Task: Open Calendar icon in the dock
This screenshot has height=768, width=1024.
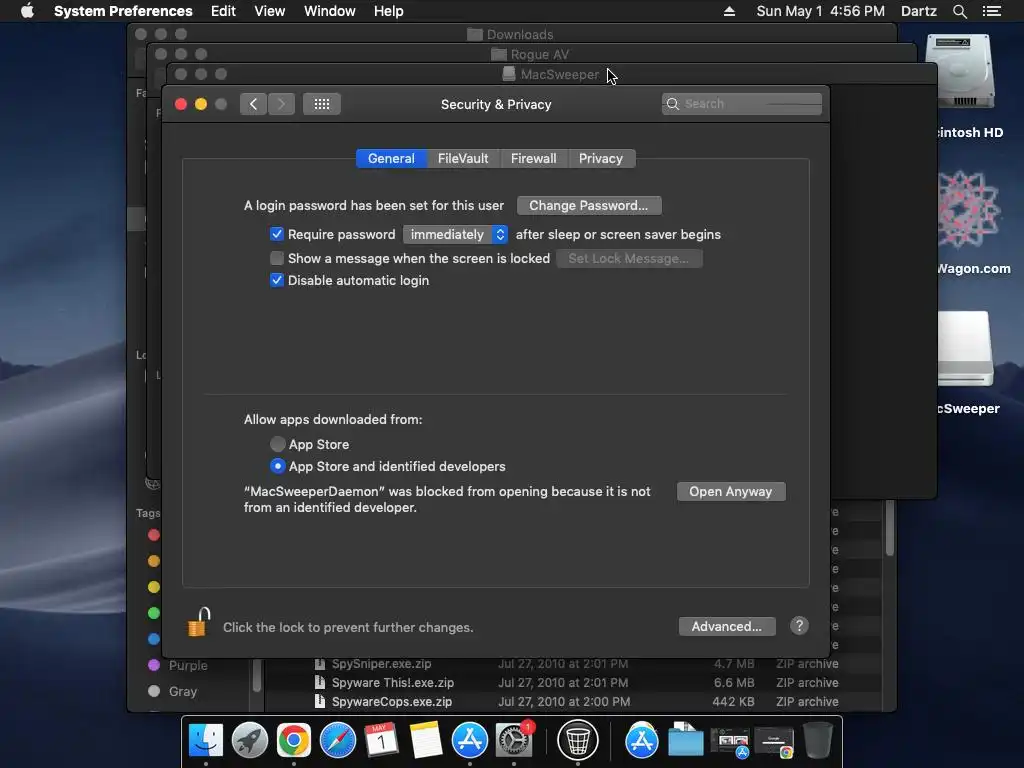Action: (x=381, y=741)
